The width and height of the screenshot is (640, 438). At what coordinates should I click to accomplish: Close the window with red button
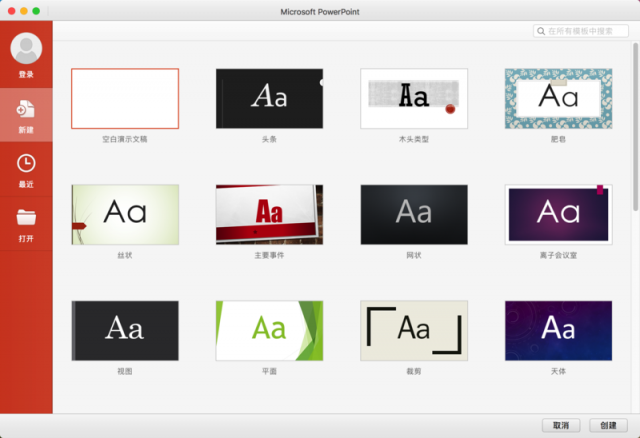point(11,11)
